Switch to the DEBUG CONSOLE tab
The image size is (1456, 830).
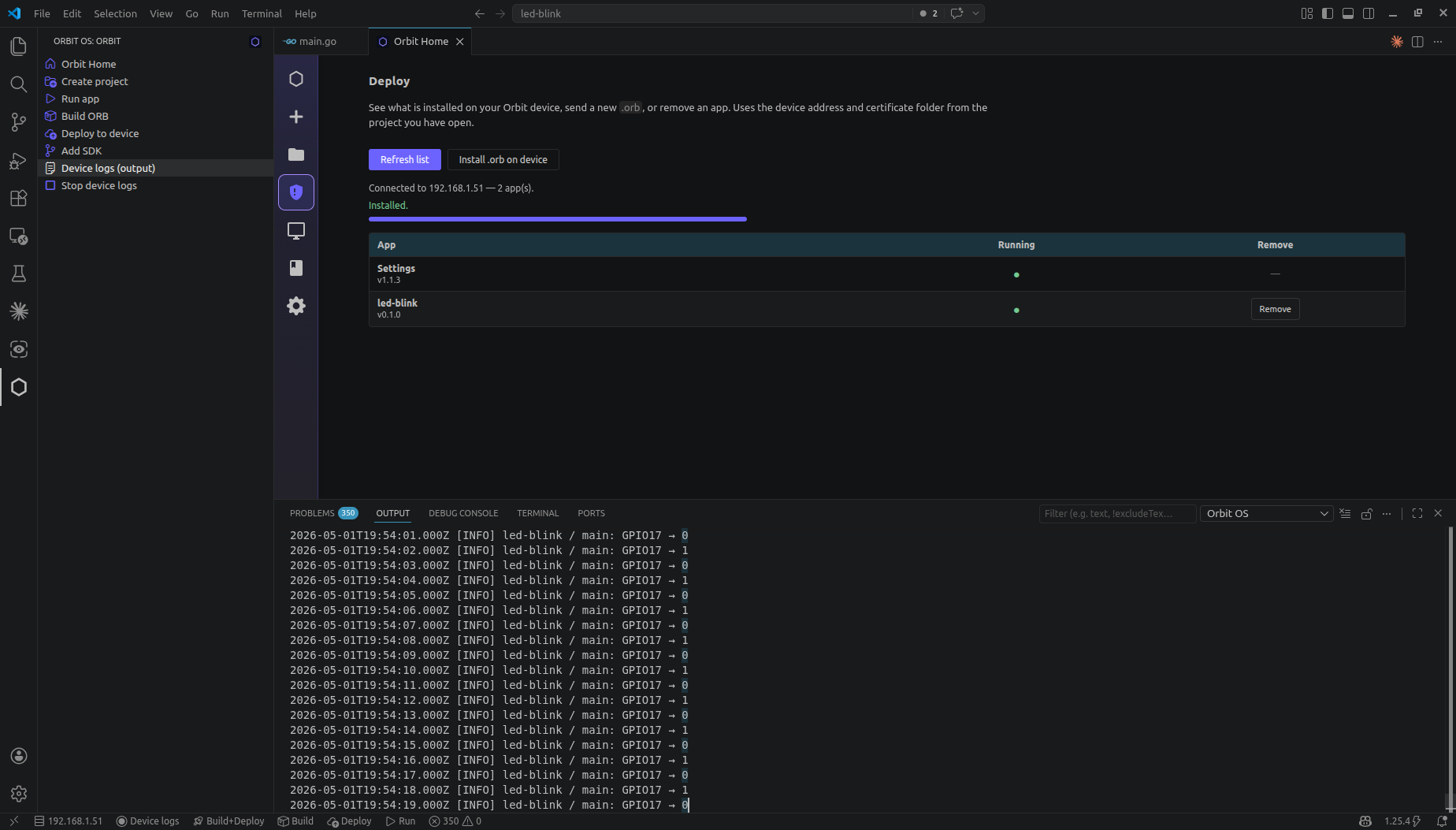463,513
